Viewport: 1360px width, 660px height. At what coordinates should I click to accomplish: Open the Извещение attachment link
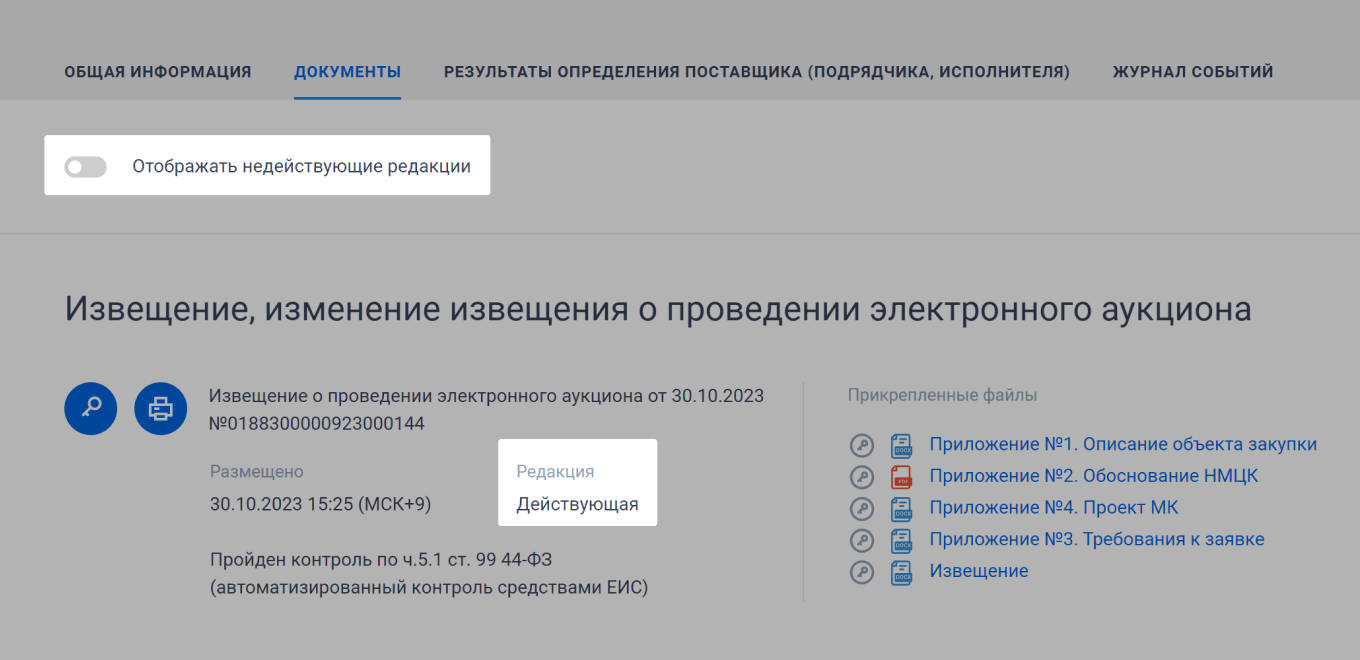coord(979,571)
